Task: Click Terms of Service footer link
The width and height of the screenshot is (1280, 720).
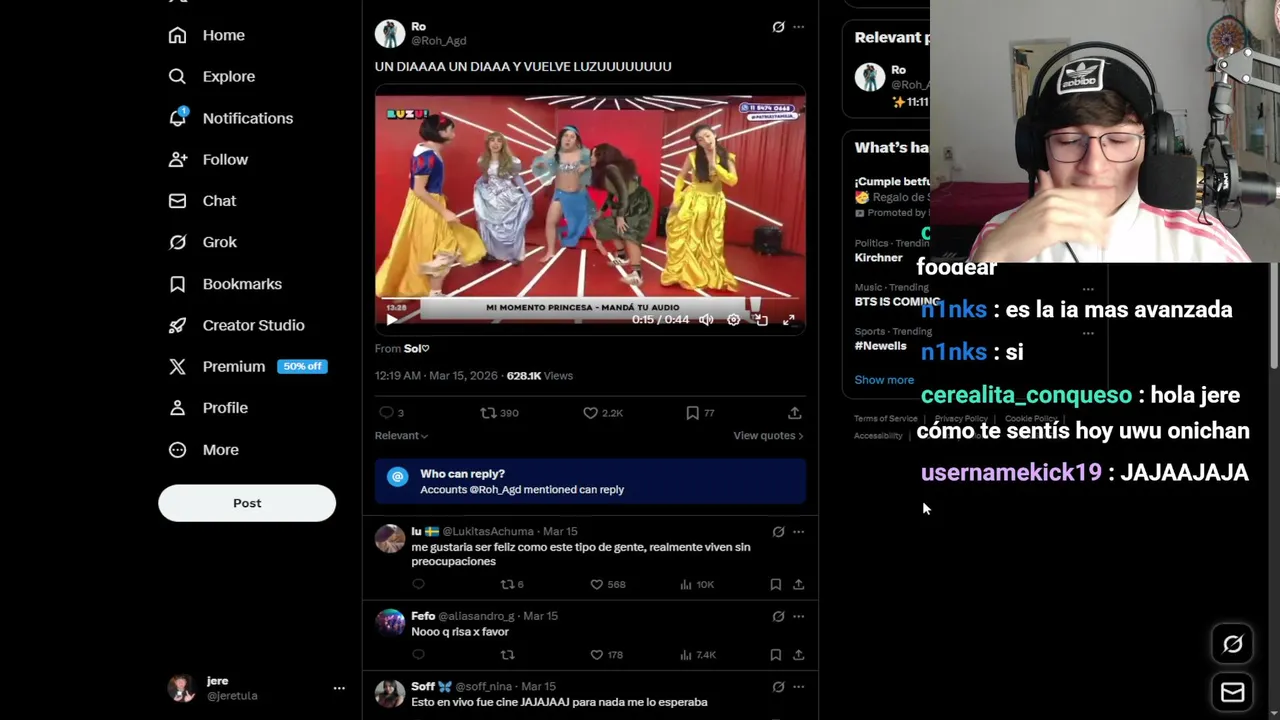Action: click(885, 418)
